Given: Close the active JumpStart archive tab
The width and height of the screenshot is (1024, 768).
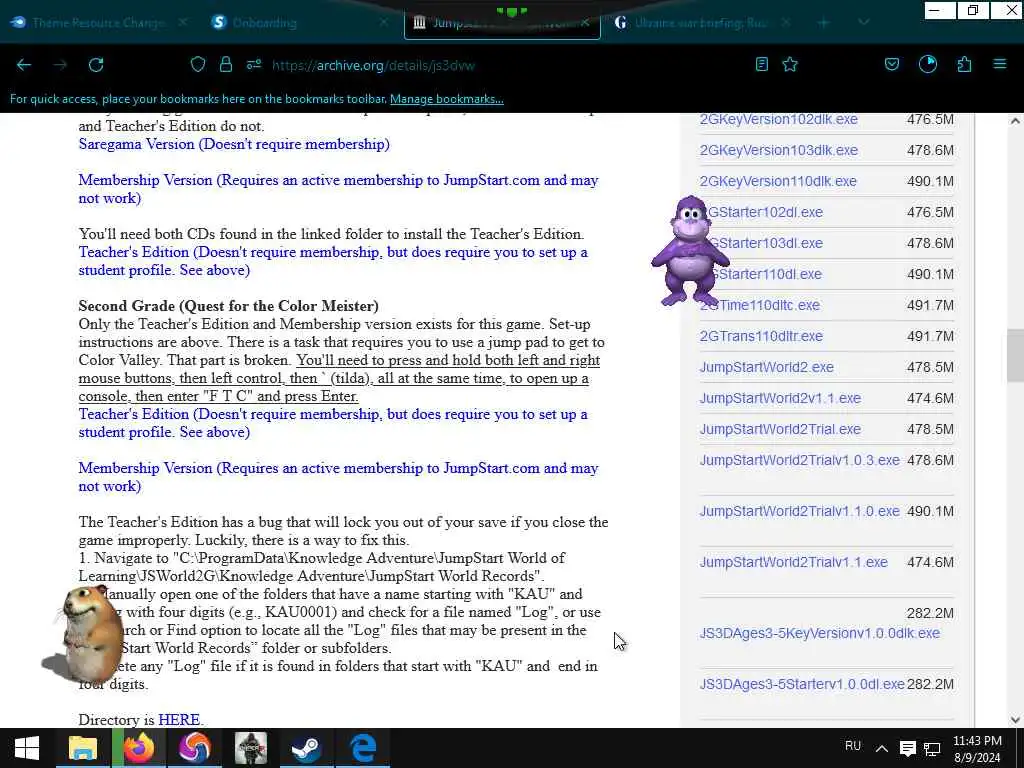Looking at the screenshot, I should [x=585, y=23].
